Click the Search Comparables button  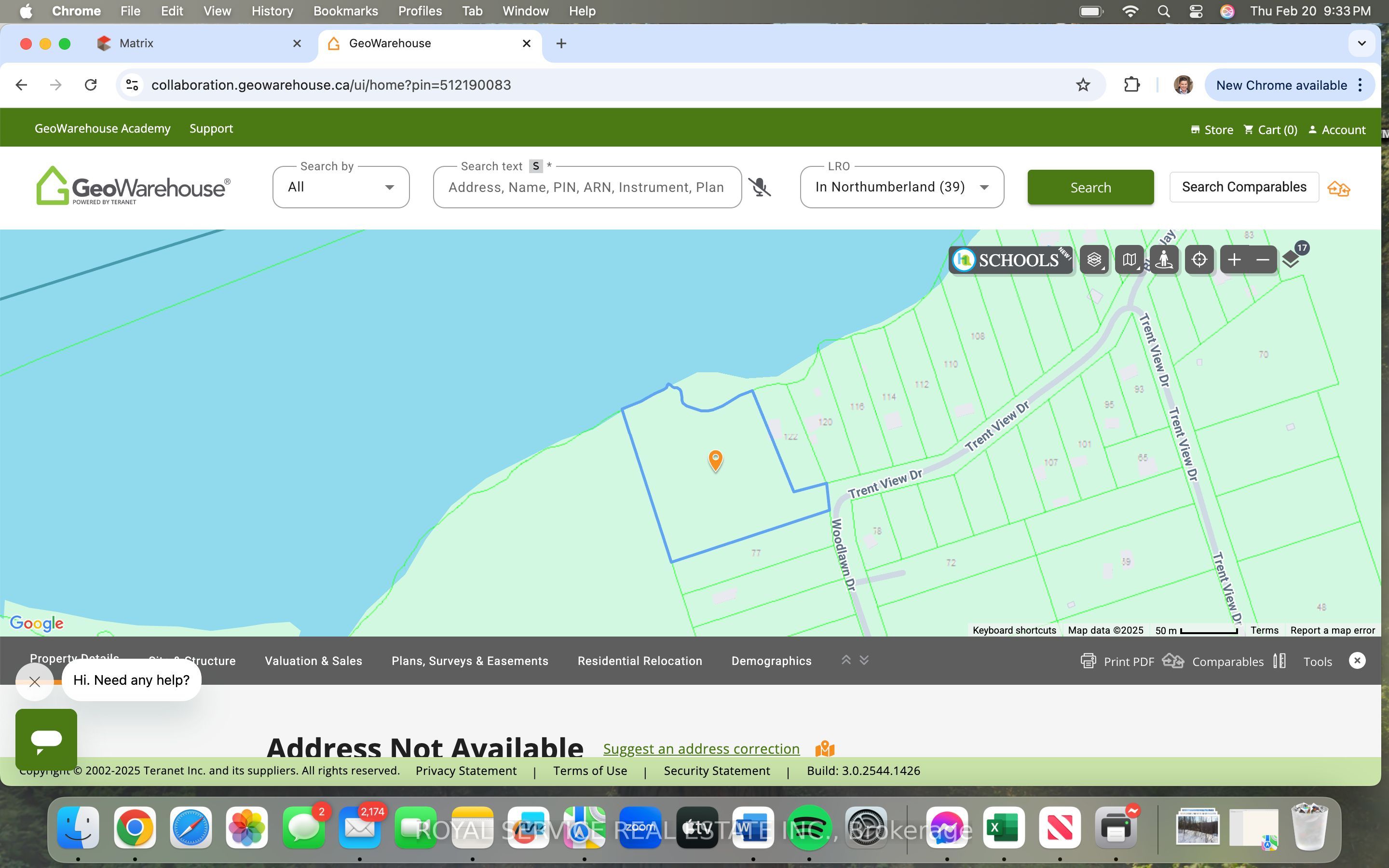1244,187
